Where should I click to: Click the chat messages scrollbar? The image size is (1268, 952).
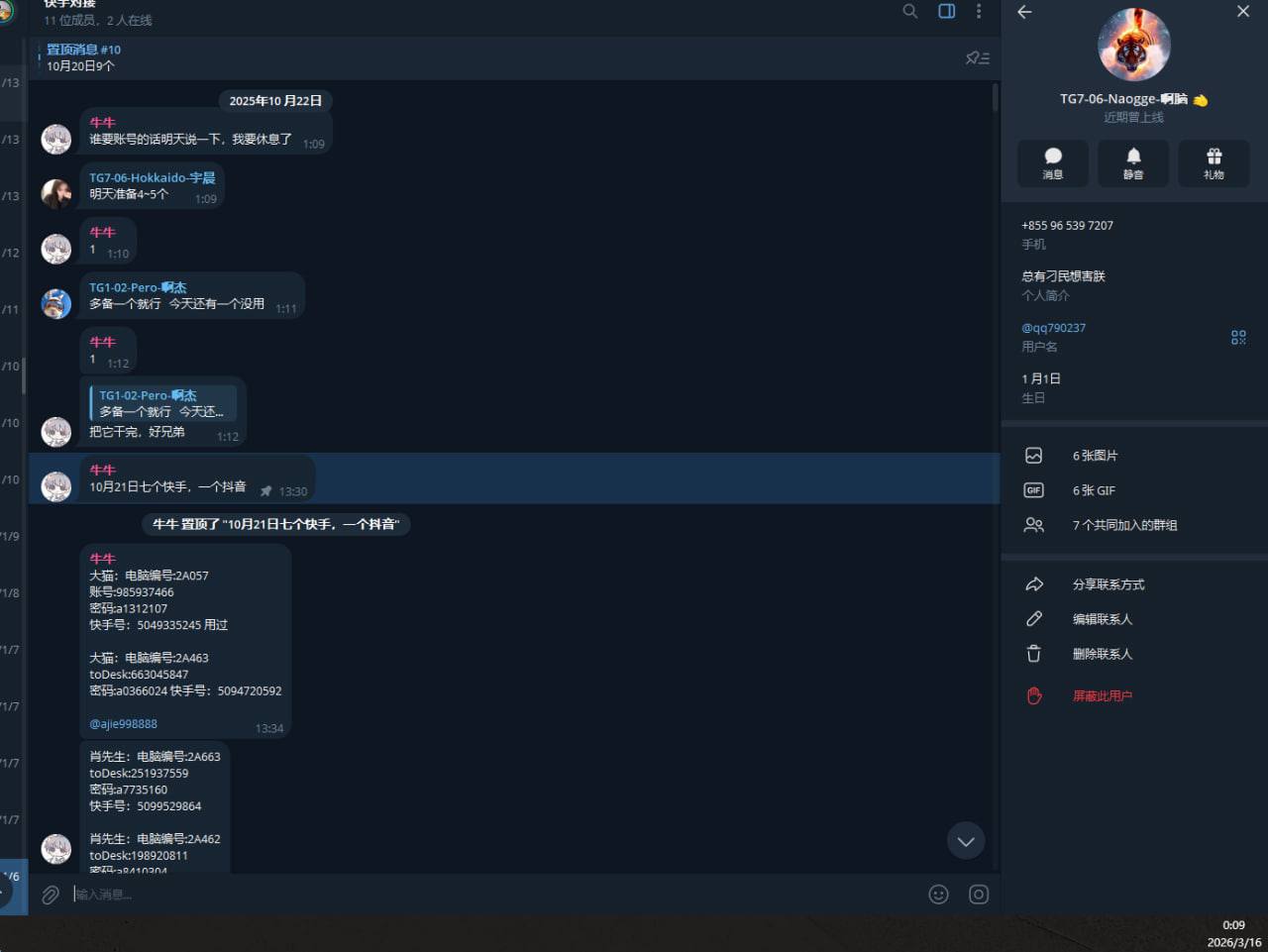tap(995, 99)
